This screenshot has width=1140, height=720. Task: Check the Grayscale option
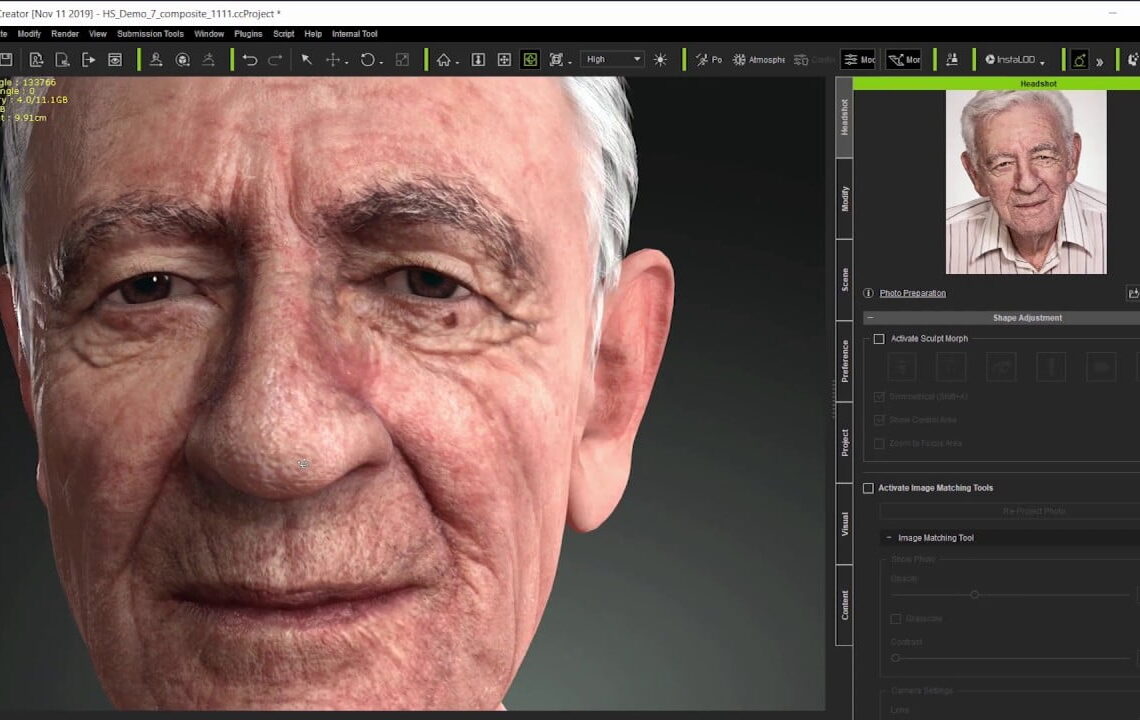click(x=895, y=618)
